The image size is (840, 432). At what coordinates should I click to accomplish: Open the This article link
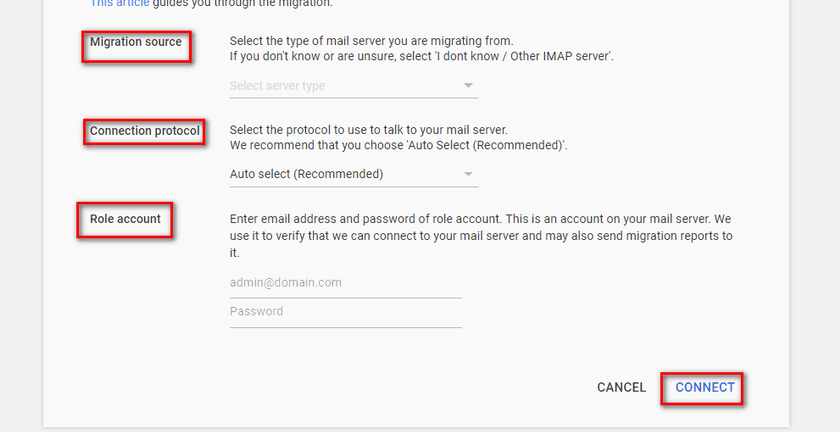[118, 4]
